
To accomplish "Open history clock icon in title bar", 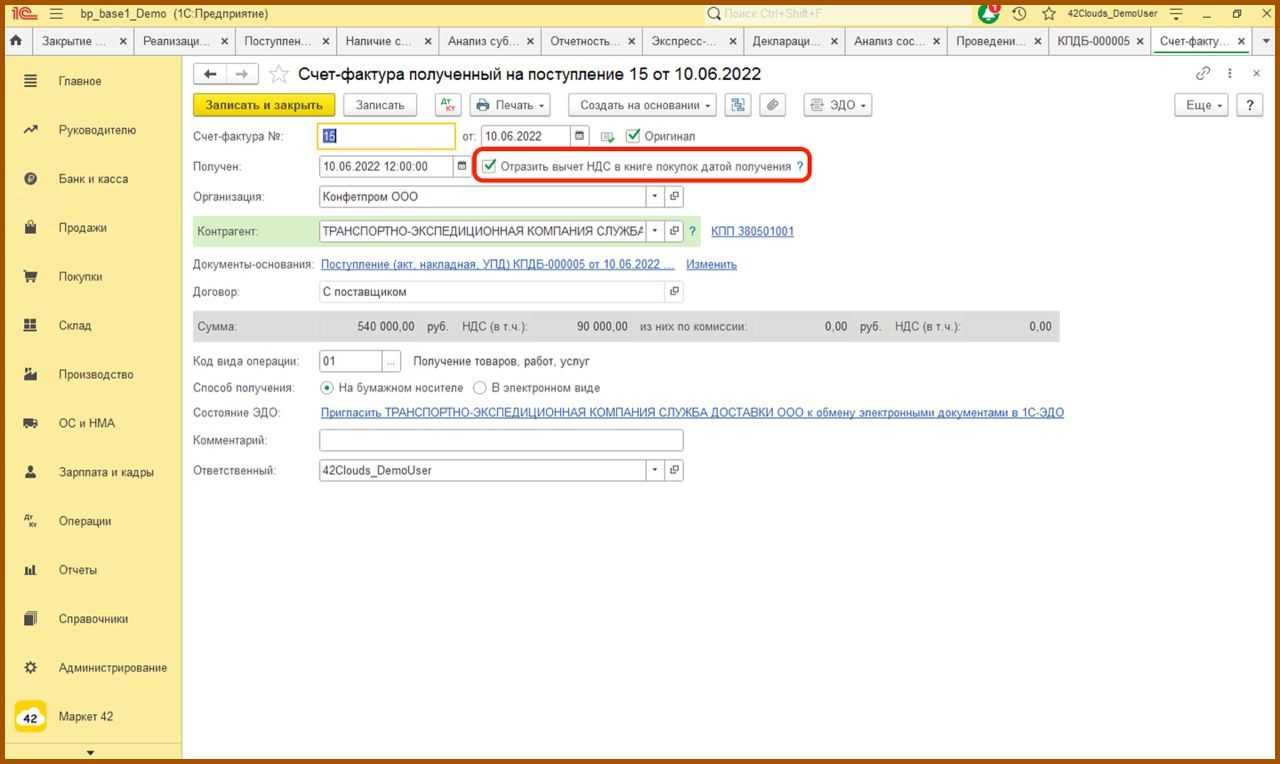I will 1019,14.
